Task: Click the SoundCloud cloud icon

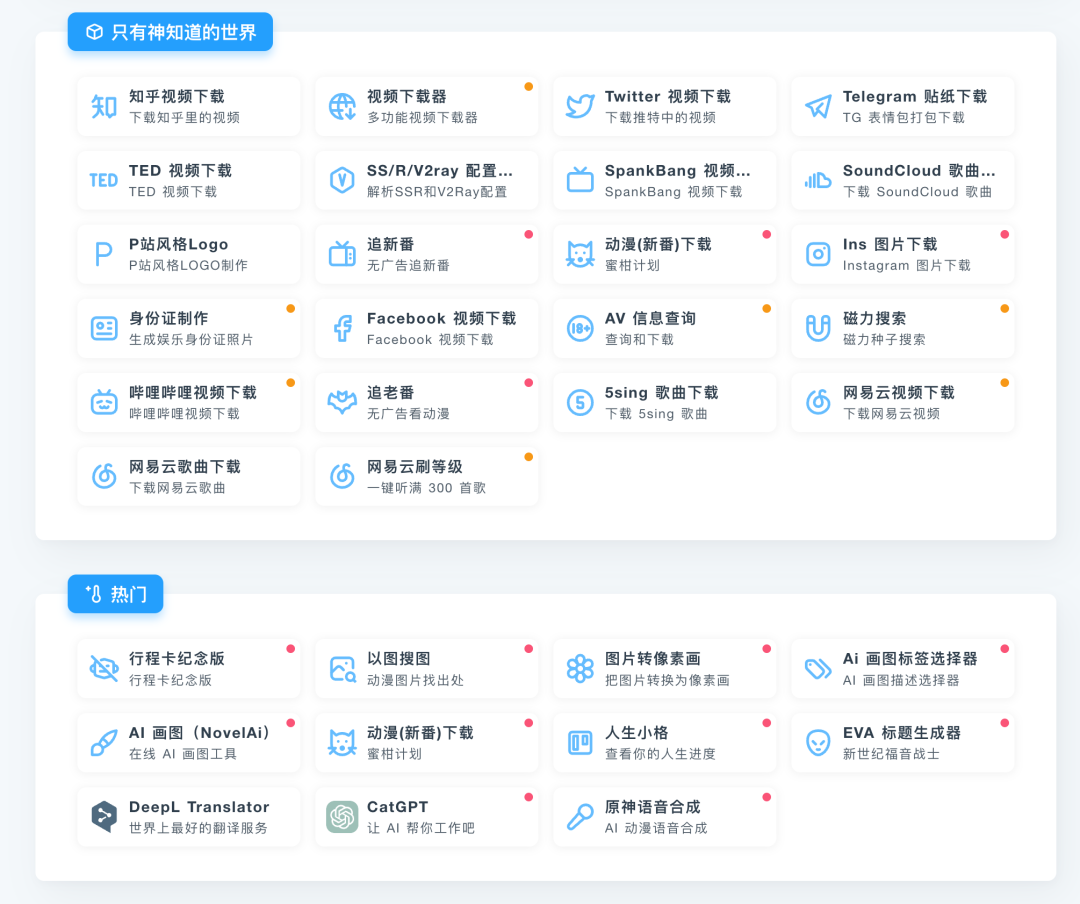Action: [818, 181]
